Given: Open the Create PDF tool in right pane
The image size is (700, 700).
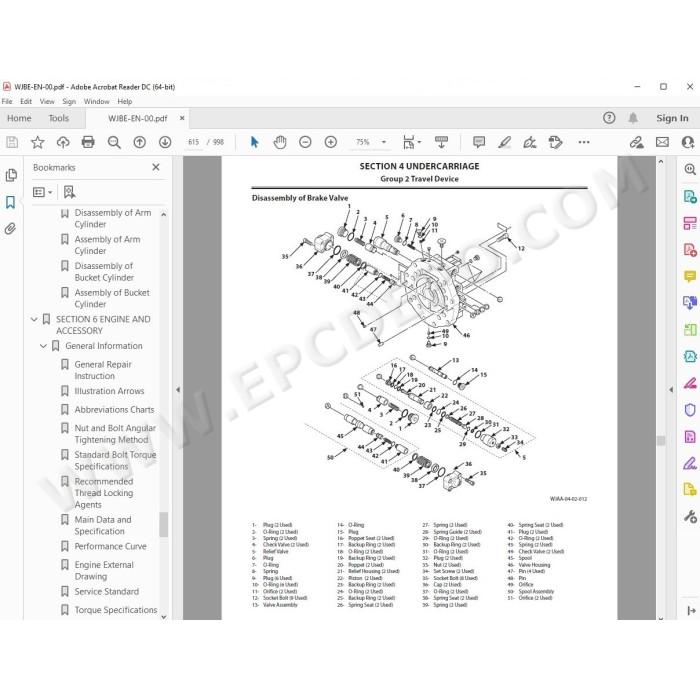Looking at the screenshot, I should coord(690,250).
